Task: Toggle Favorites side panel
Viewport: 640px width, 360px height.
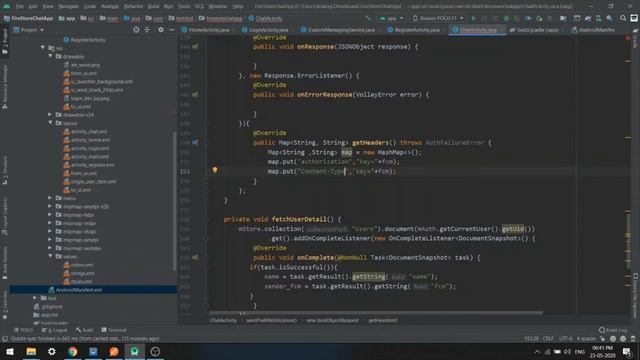Action: (x=4, y=305)
